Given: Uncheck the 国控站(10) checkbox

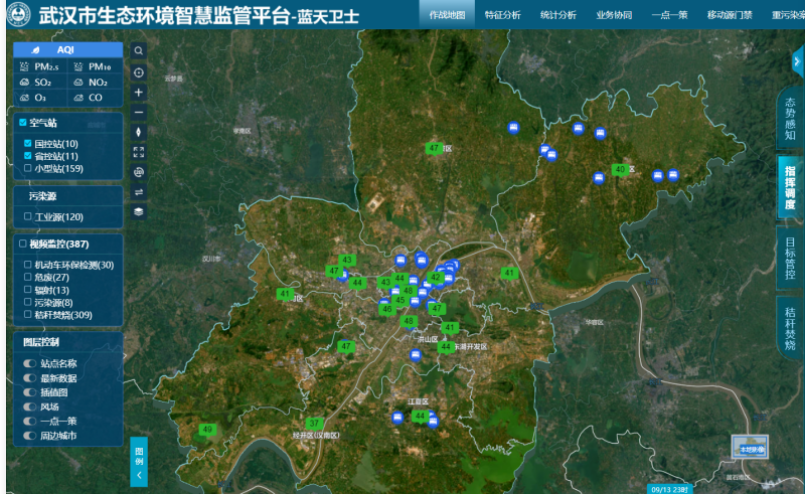Looking at the screenshot, I should tap(28, 144).
